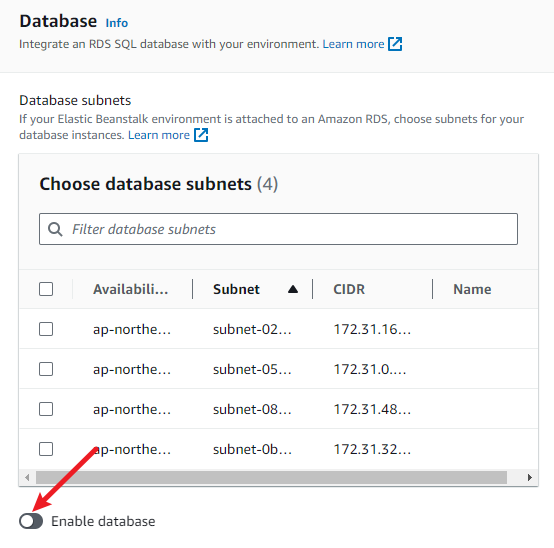Click the Enable database label
Screen dimensions: 554x548
[x=103, y=521]
